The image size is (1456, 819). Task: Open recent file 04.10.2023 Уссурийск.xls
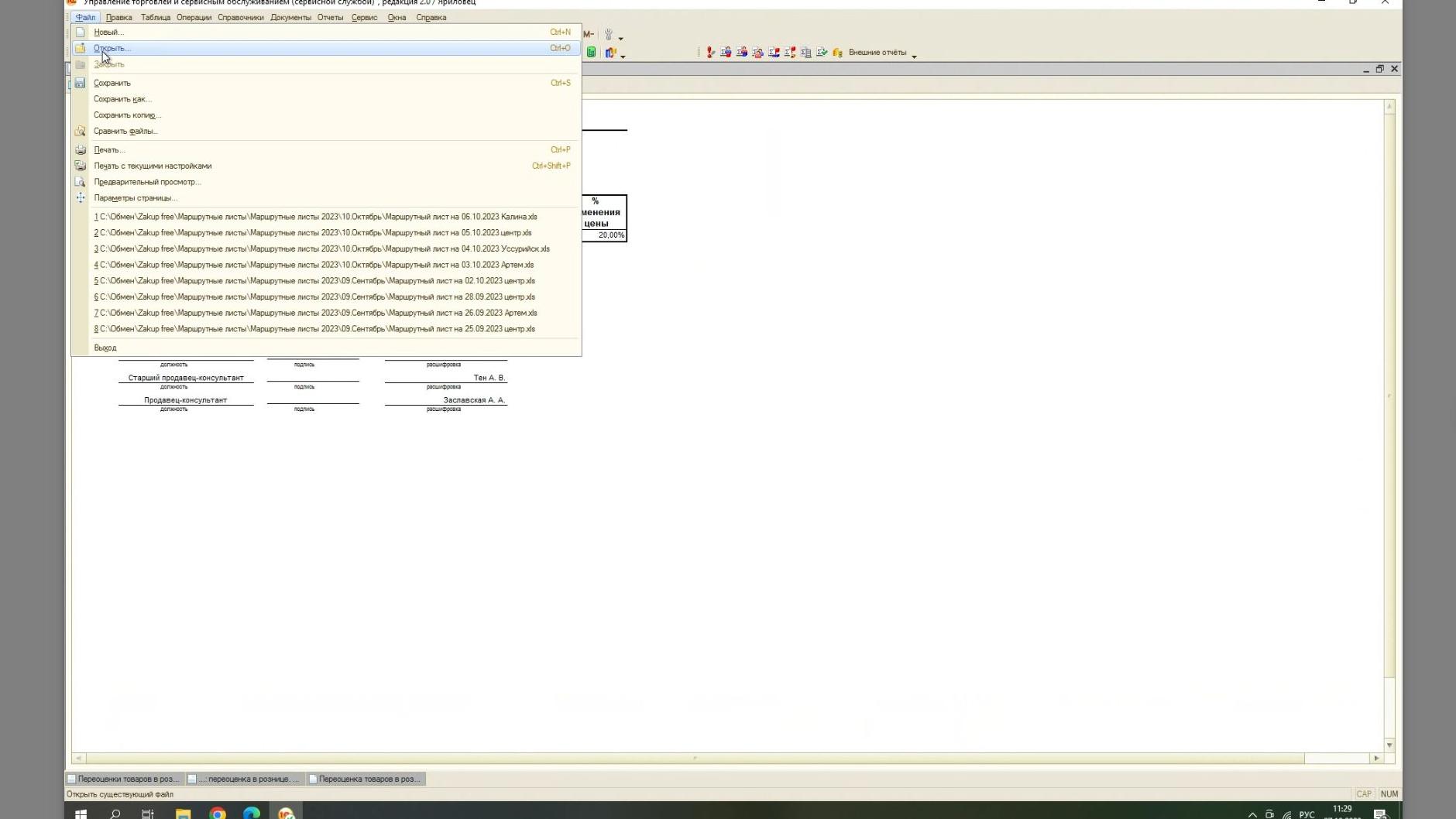326,249
